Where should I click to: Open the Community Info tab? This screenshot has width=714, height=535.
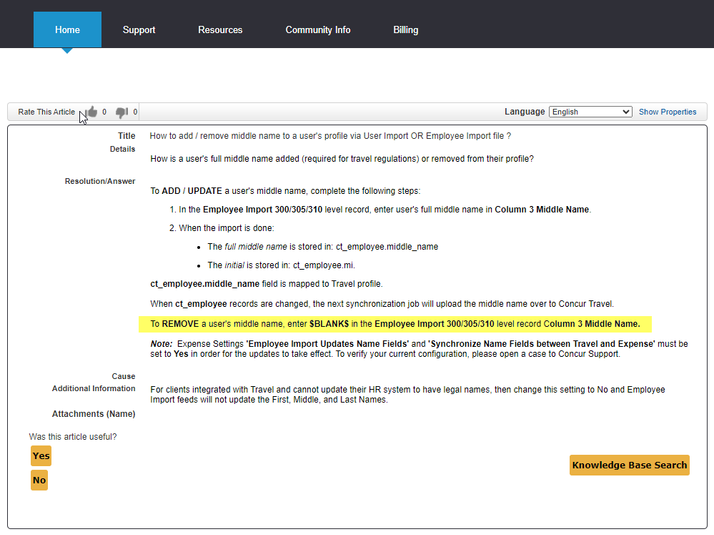click(x=318, y=30)
